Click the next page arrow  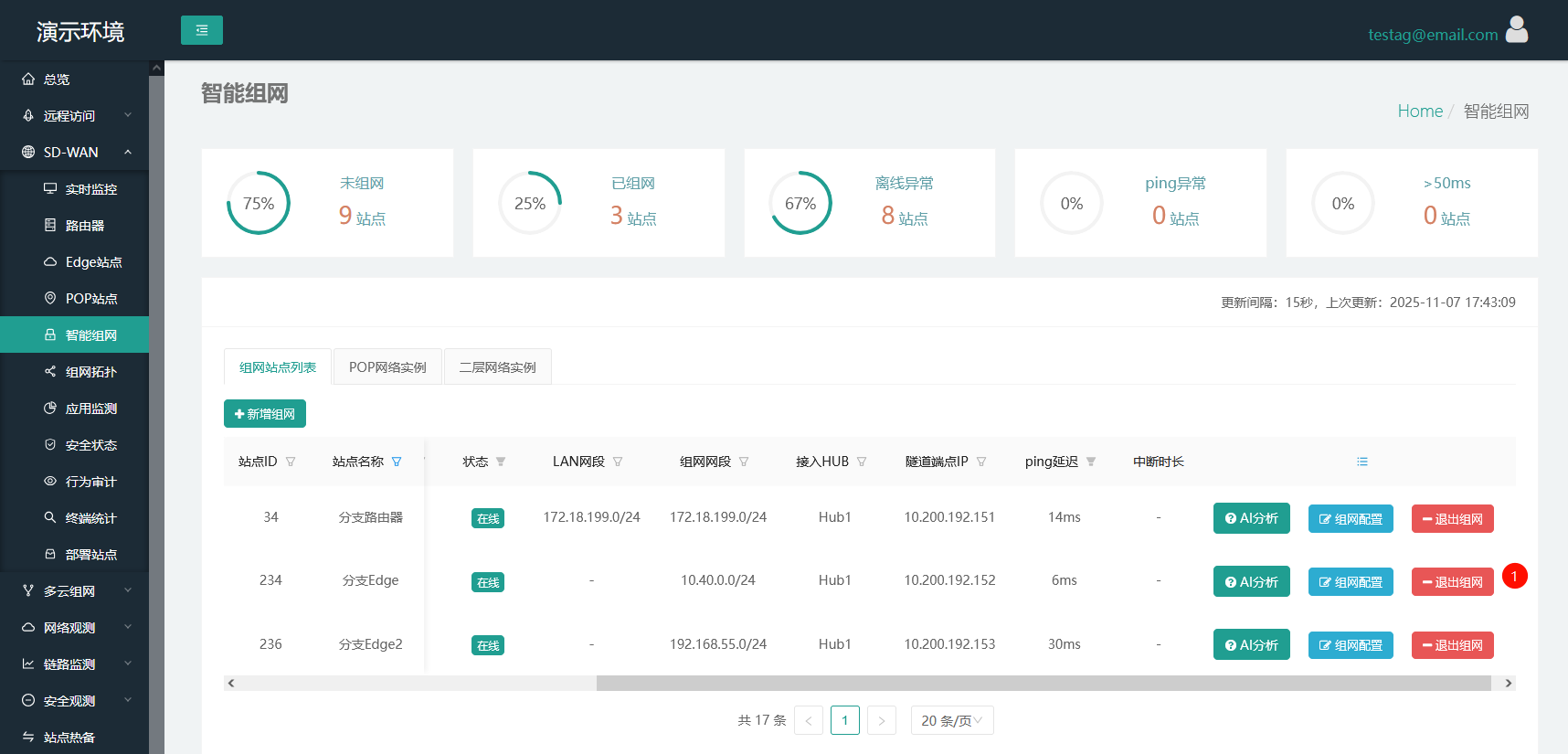tap(882, 720)
